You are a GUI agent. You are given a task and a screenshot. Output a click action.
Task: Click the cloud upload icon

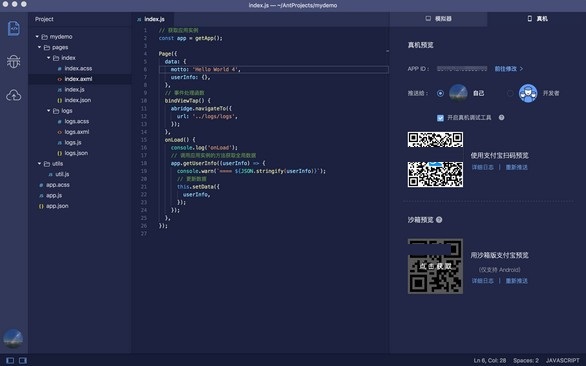(x=13, y=95)
